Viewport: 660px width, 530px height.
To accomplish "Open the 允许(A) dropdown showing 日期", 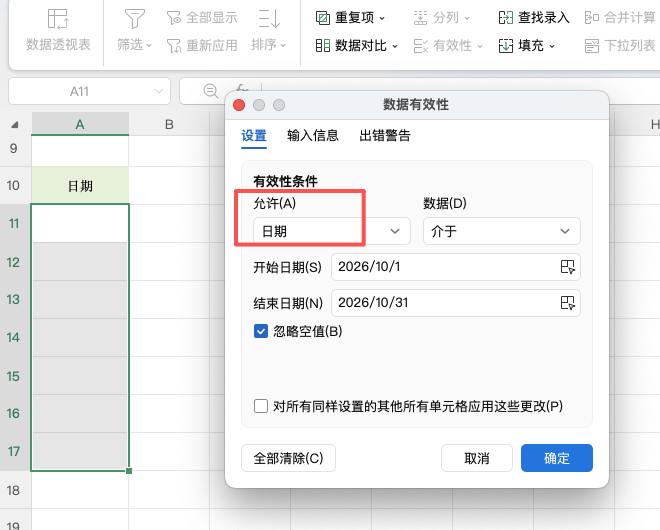I will (x=332, y=231).
